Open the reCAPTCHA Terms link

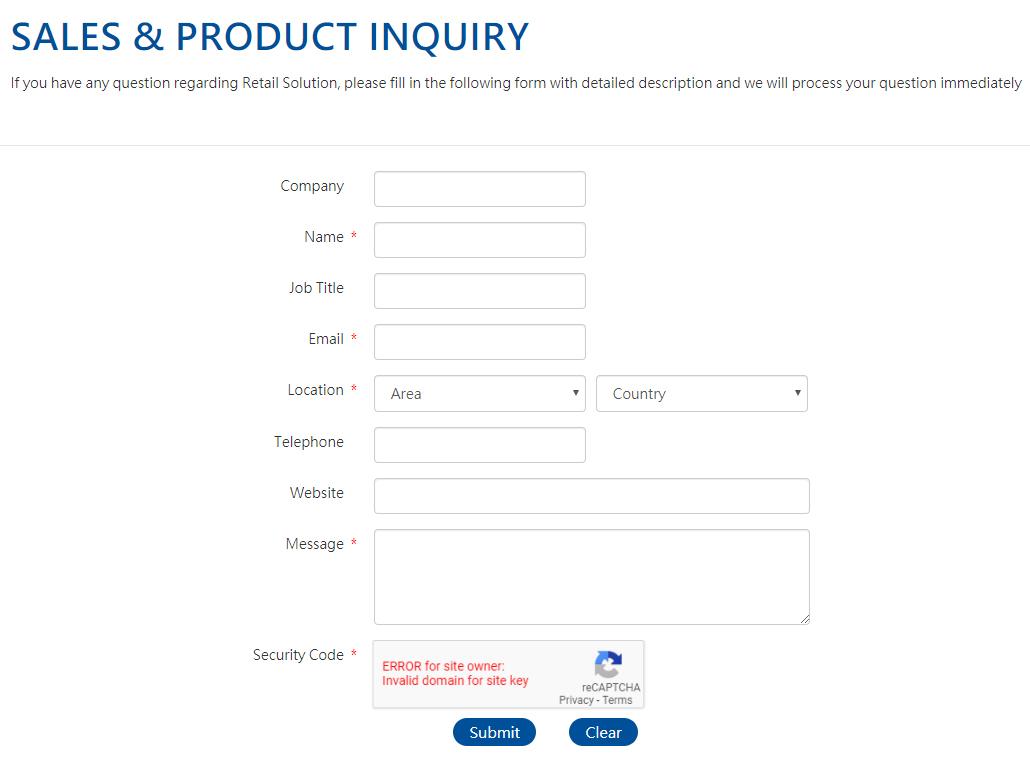click(x=617, y=700)
